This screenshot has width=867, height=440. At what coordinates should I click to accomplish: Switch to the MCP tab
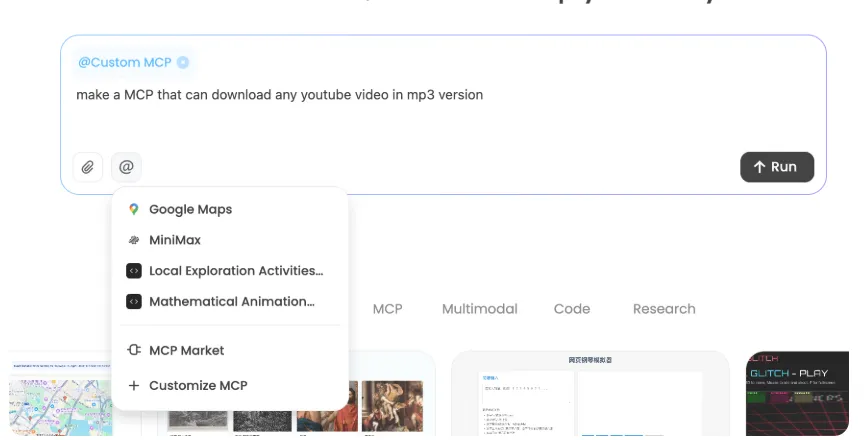(388, 309)
